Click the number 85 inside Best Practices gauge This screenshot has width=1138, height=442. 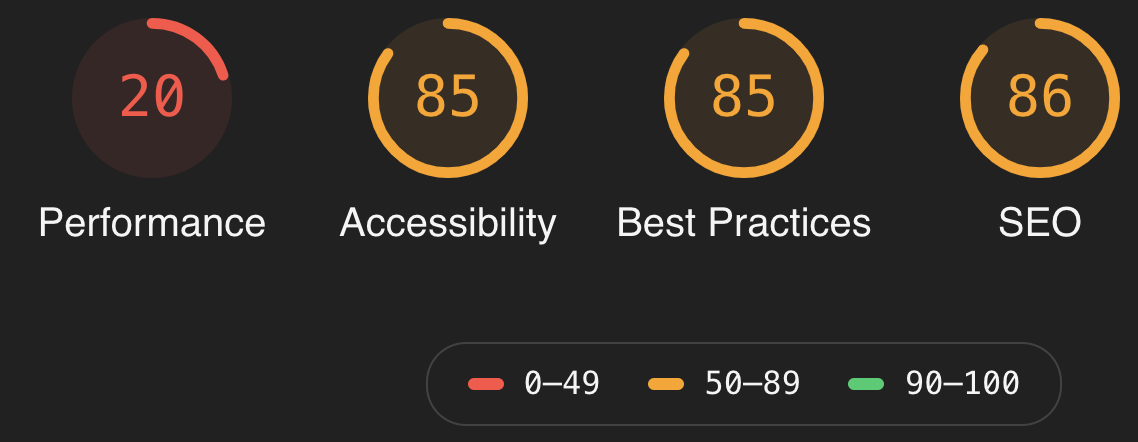coord(744,97)
